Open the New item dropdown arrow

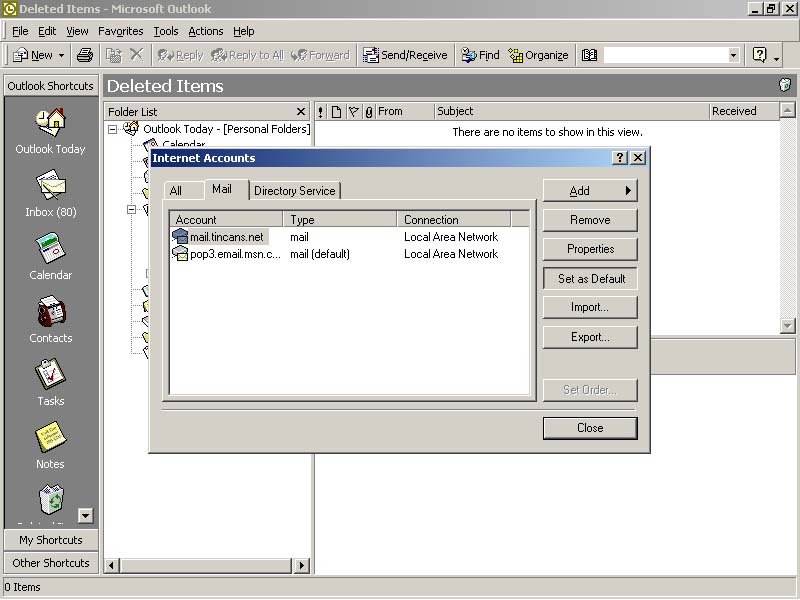[x=61, y=55]
